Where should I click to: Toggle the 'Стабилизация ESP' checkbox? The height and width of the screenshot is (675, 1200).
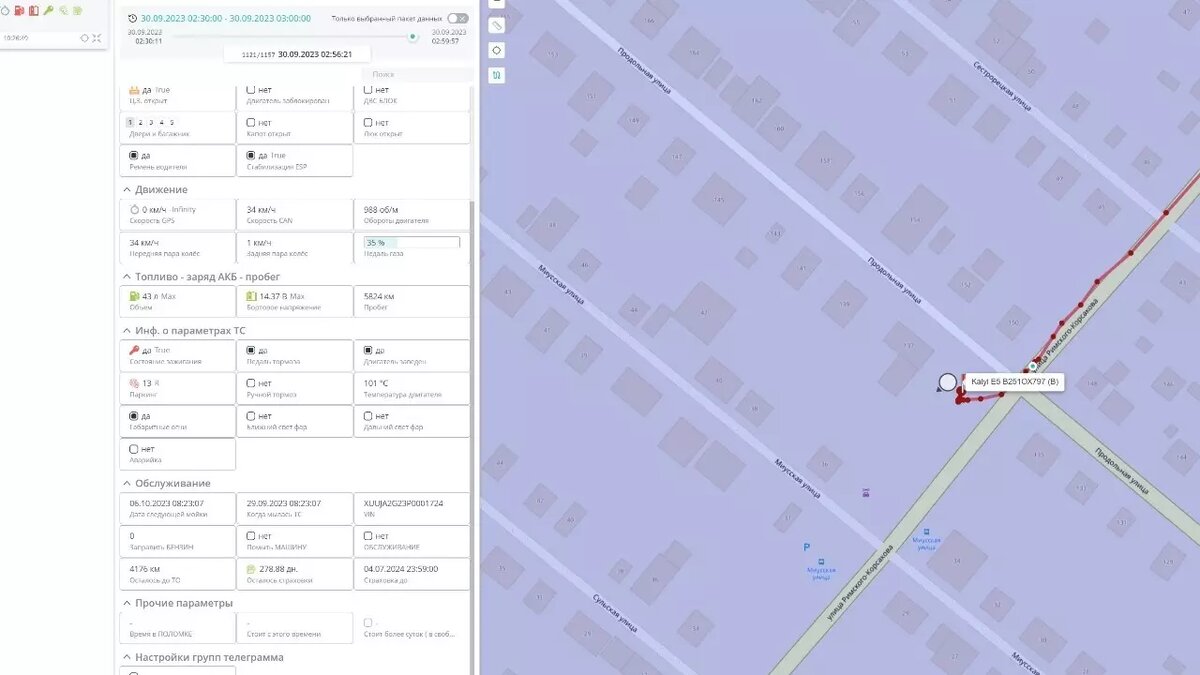click(252, 156)
